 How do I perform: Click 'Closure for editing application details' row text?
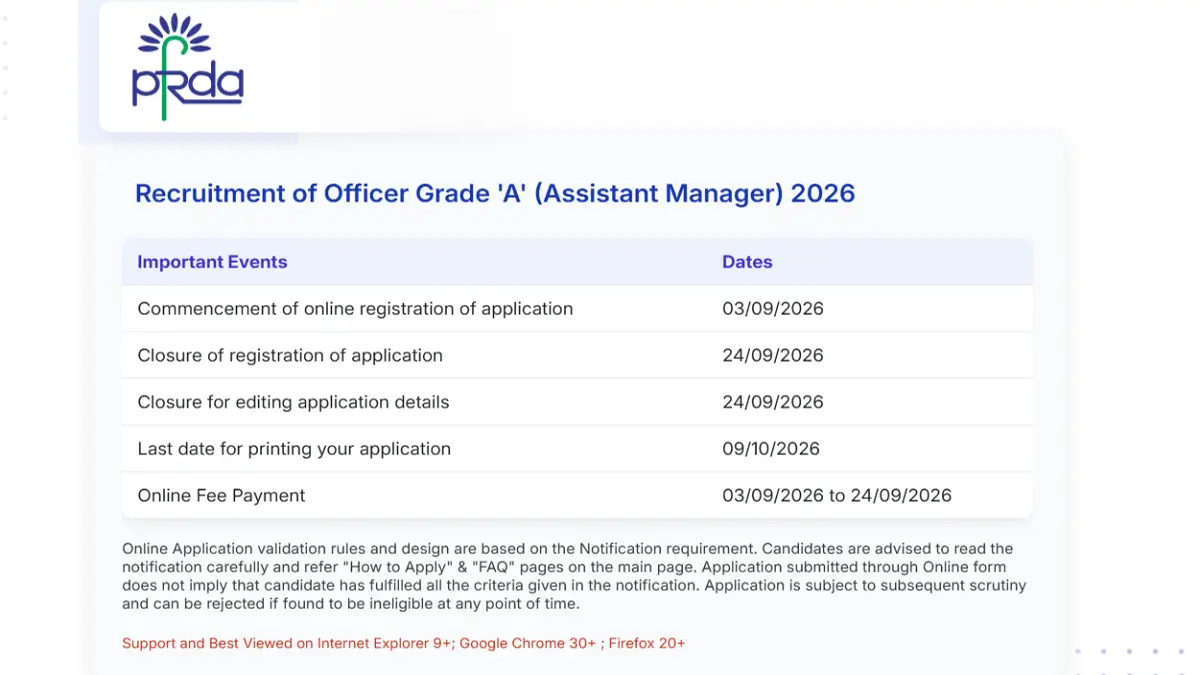[x=293, y=402]
